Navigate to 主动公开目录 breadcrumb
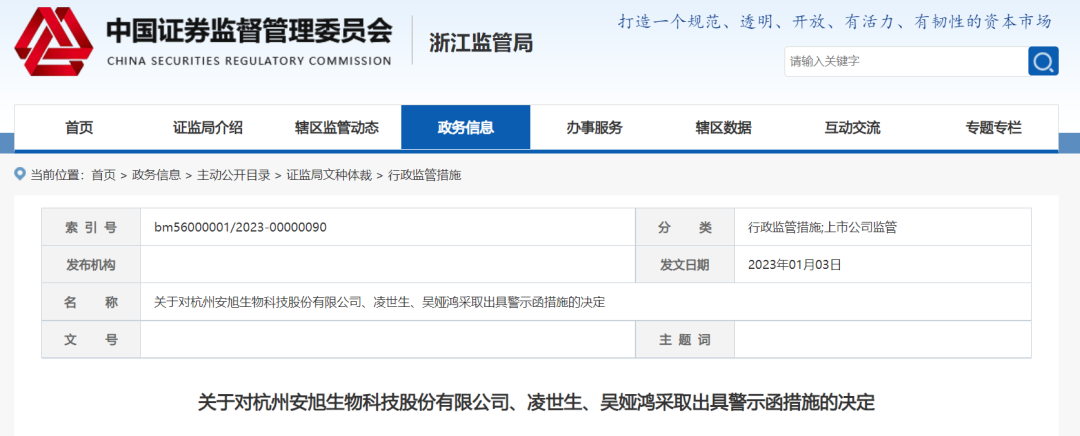This screenshot has width=1080, height=436. [x=233, y=175]
